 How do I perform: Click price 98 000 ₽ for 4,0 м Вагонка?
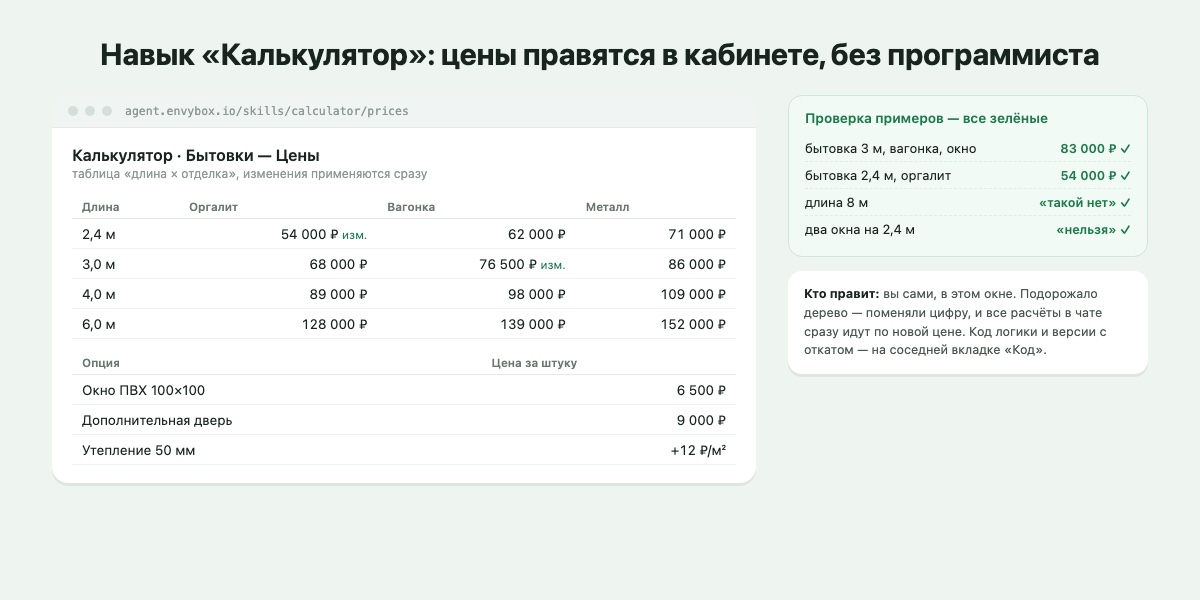pyautogui.click(x=537, y=295)
